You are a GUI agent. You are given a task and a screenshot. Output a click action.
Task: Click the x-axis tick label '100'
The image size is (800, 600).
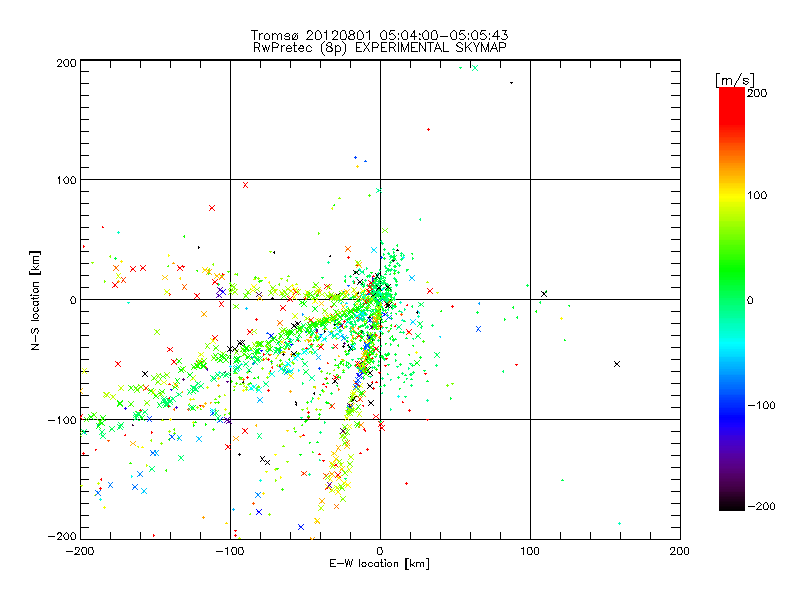click(x=530, y=551)
